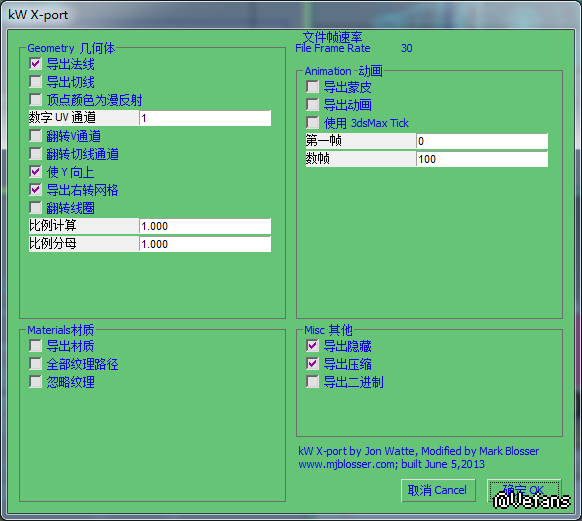Toggle the 使用 3dsMax Tick checkbox
582x521 pixels.
313,122
